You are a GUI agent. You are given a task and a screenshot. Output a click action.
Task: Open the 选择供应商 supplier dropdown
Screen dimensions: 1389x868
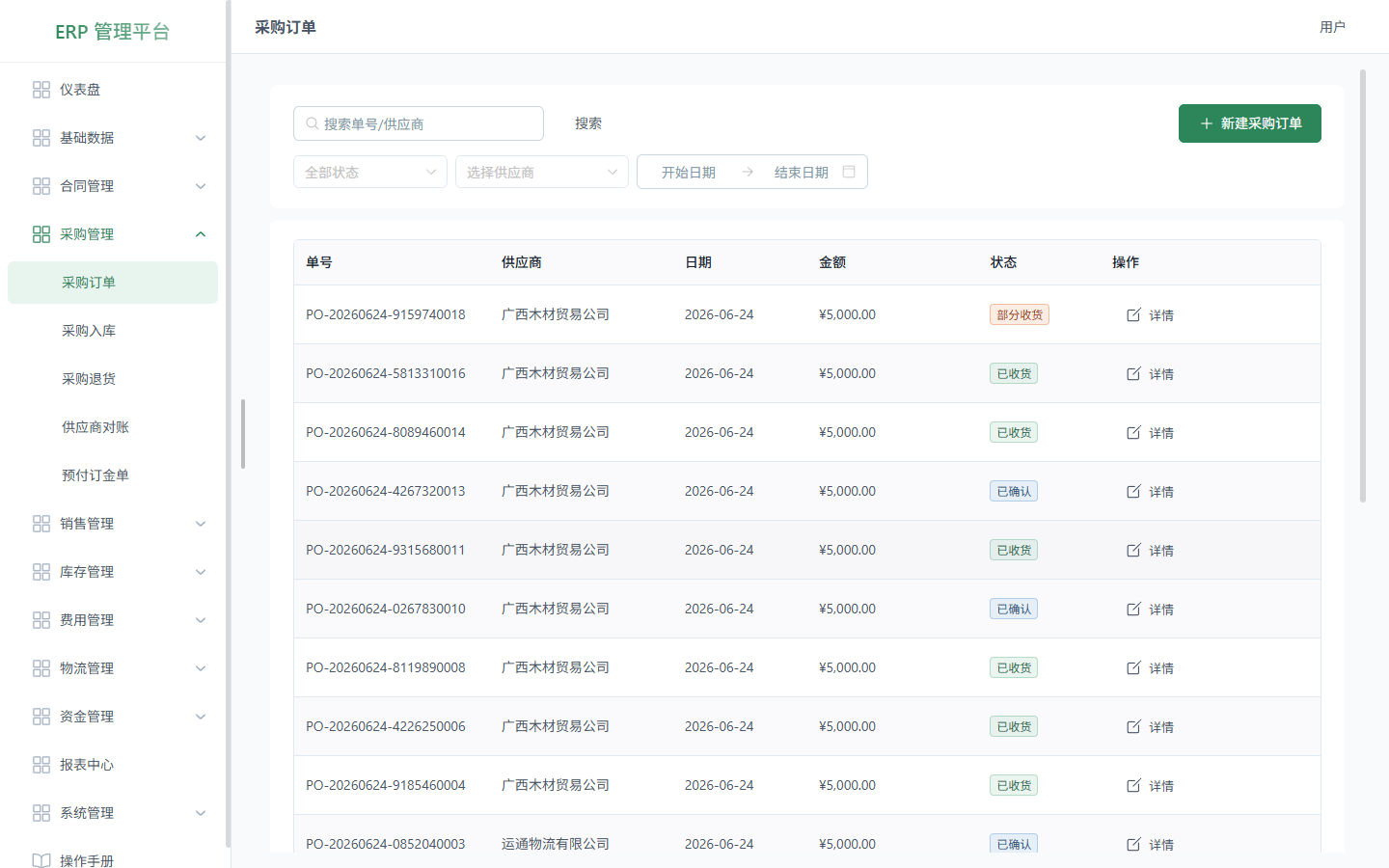click(542, 172)
